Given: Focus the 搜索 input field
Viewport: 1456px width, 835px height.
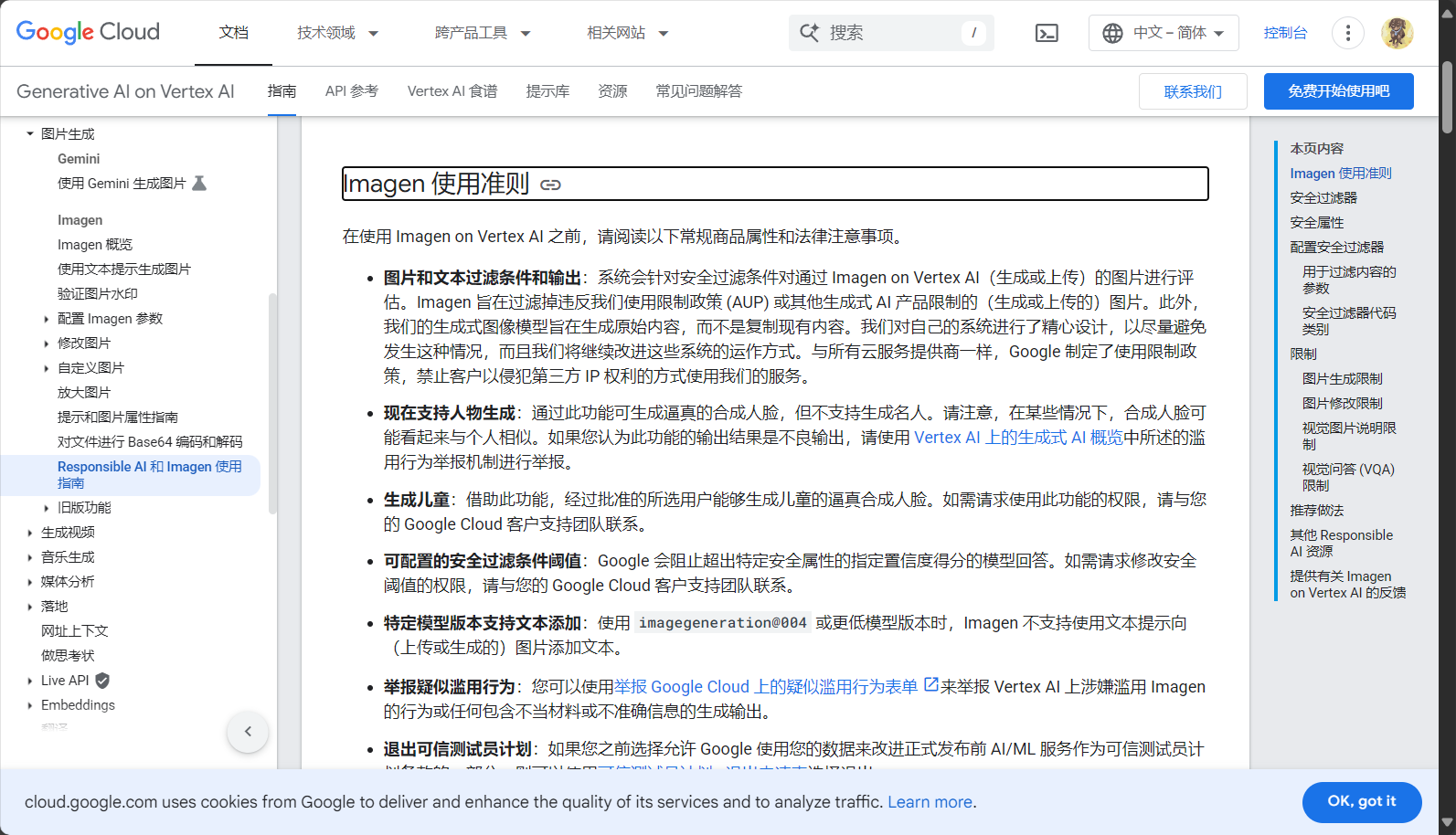Looking at the screenshot, I should (891, 33).
